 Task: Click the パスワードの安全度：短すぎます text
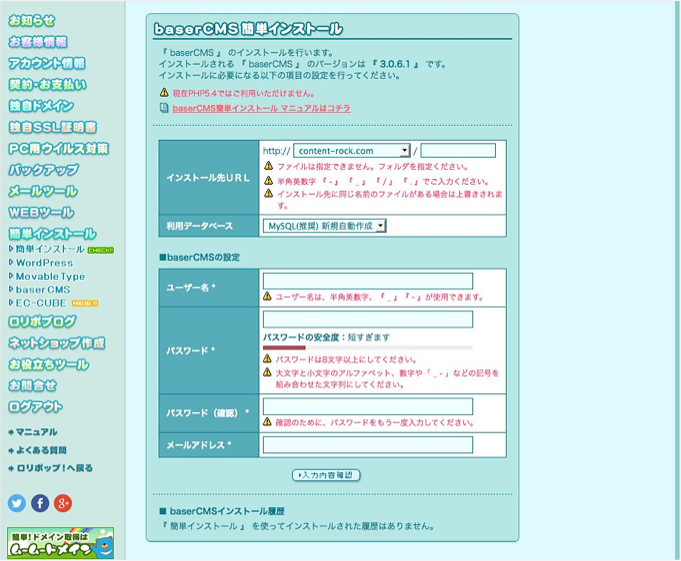tap(326, 337)
